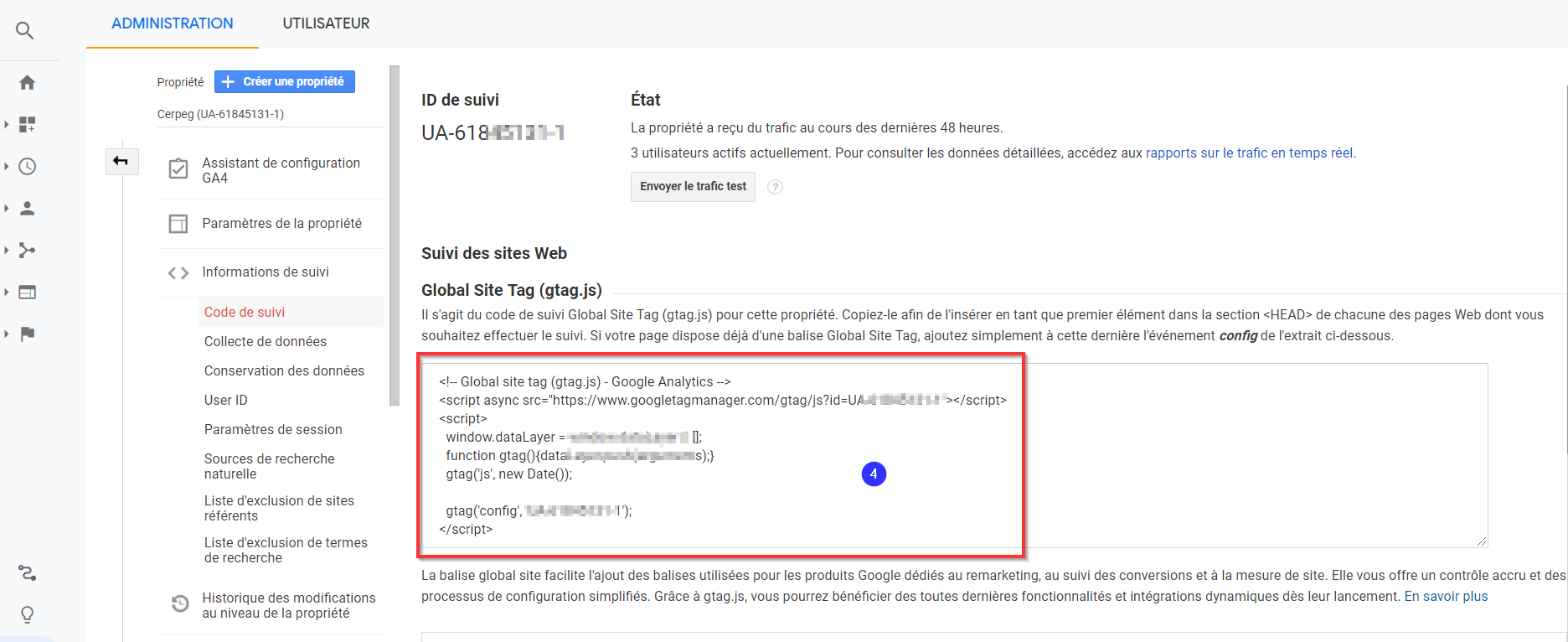Open Collecte de données
The image size is (1568, 642).
coord(266,341)
